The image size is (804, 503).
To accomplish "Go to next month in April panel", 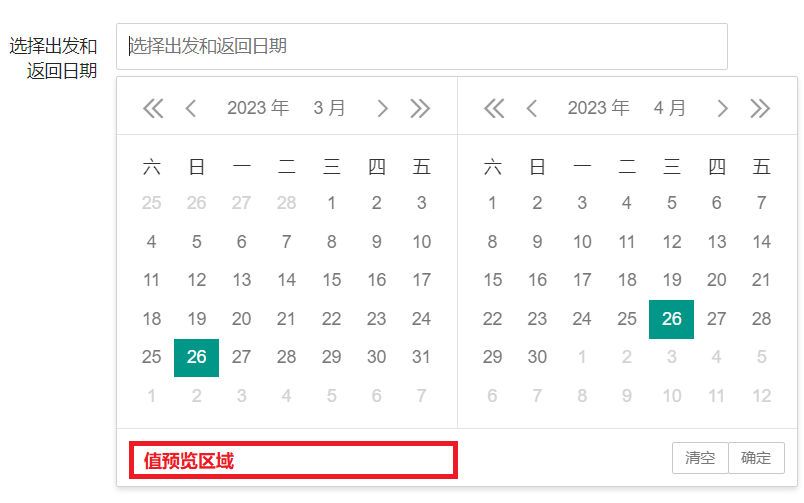I will coord(722,108).
